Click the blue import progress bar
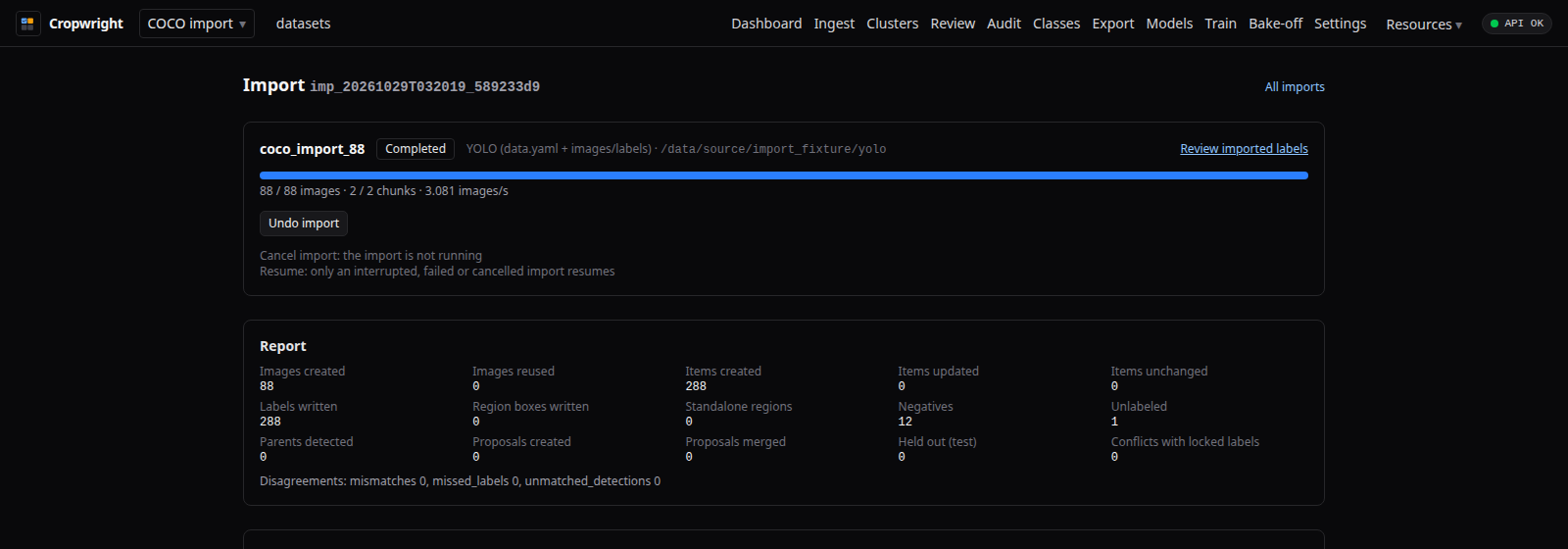Image resolution: width=1568 pixels, height=549 pixels. [x=784, y=175]
